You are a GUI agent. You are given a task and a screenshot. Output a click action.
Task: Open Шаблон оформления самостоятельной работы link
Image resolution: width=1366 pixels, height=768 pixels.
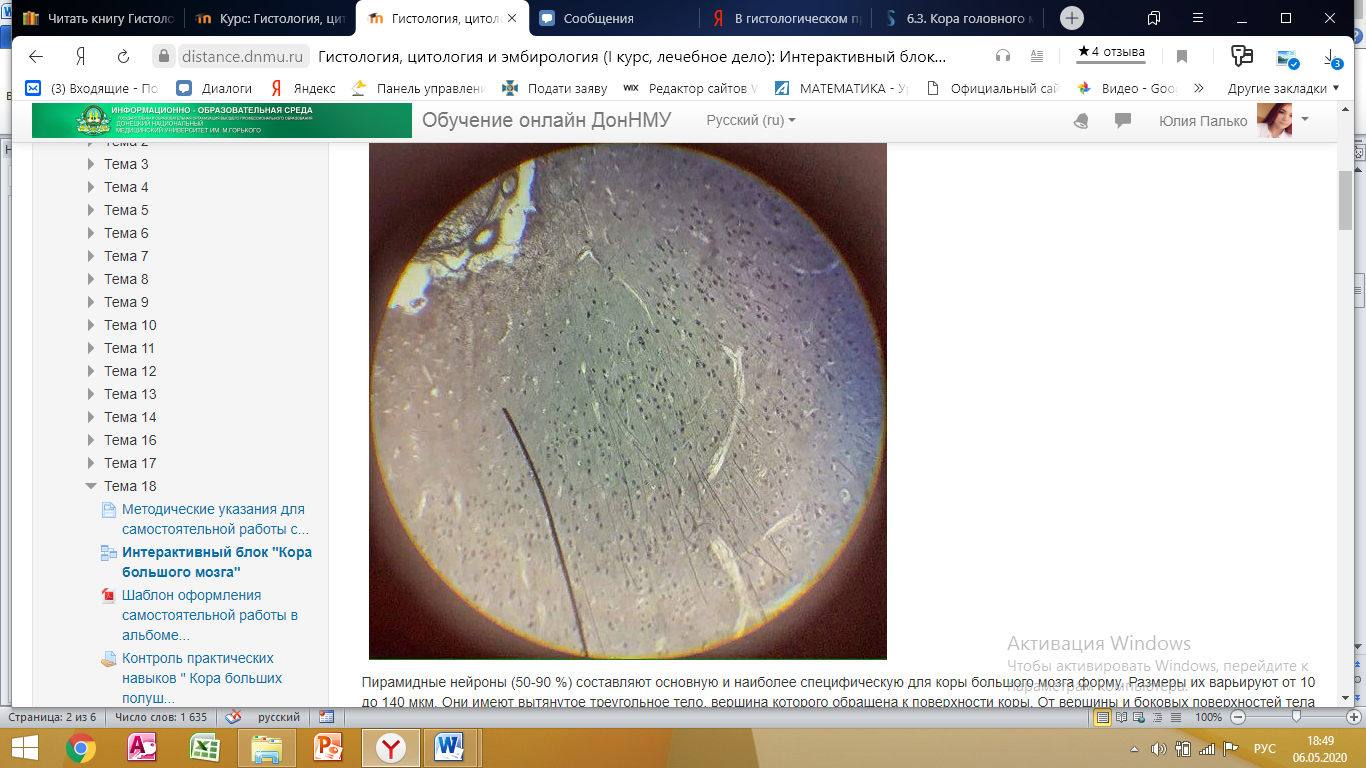coord(211,615)
